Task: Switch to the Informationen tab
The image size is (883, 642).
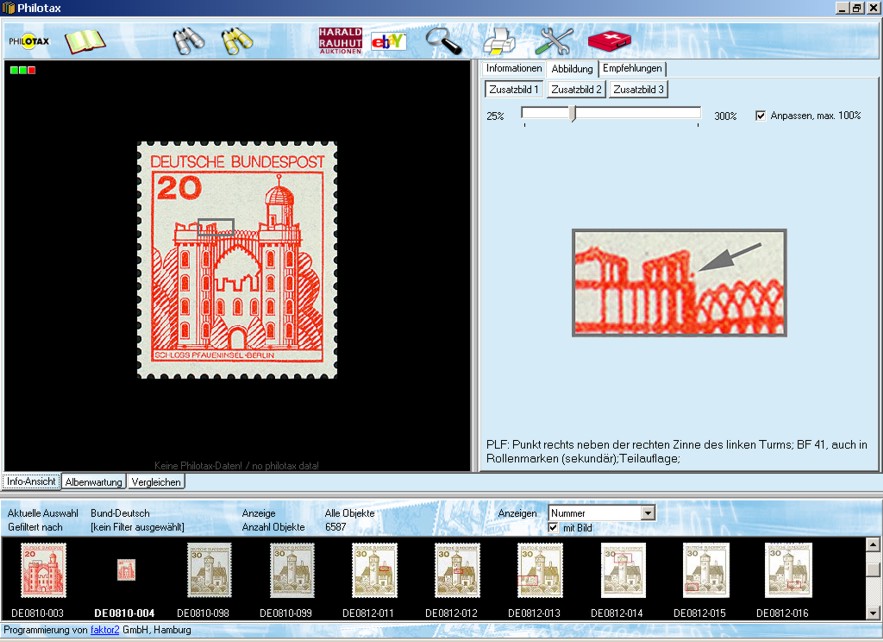Action: tap(514, 68)
